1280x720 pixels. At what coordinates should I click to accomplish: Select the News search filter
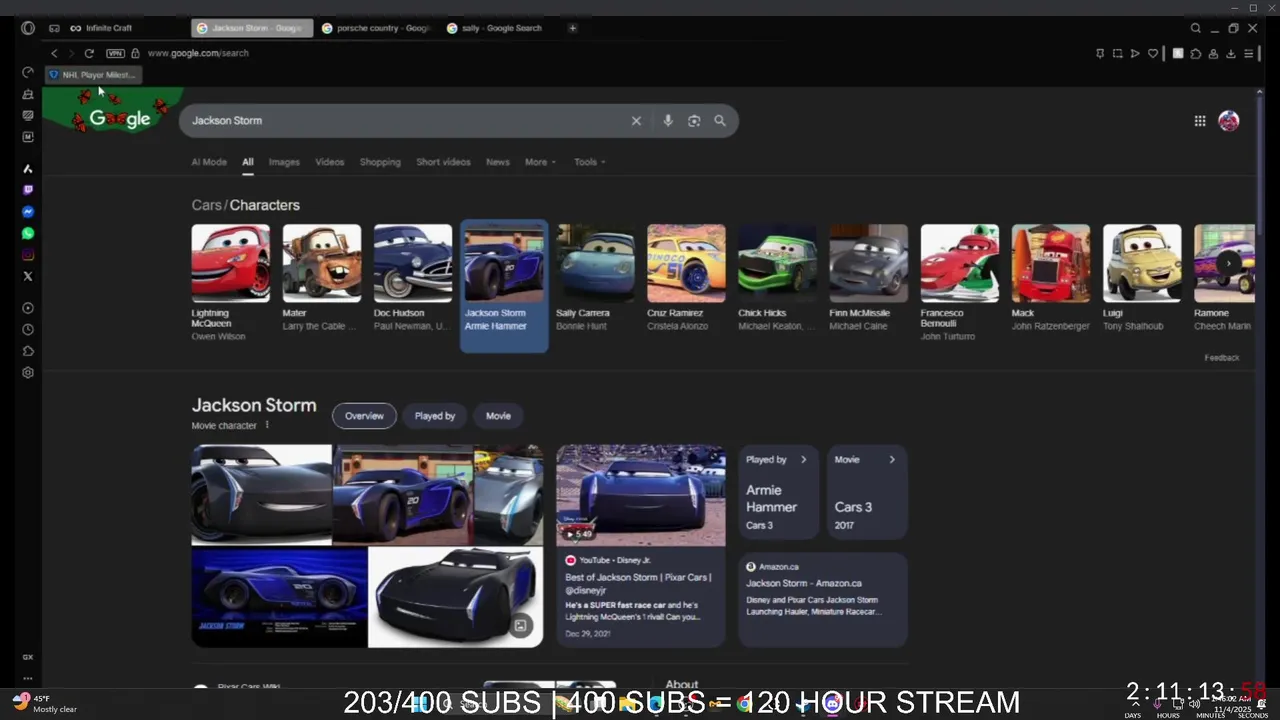(498, 162)
